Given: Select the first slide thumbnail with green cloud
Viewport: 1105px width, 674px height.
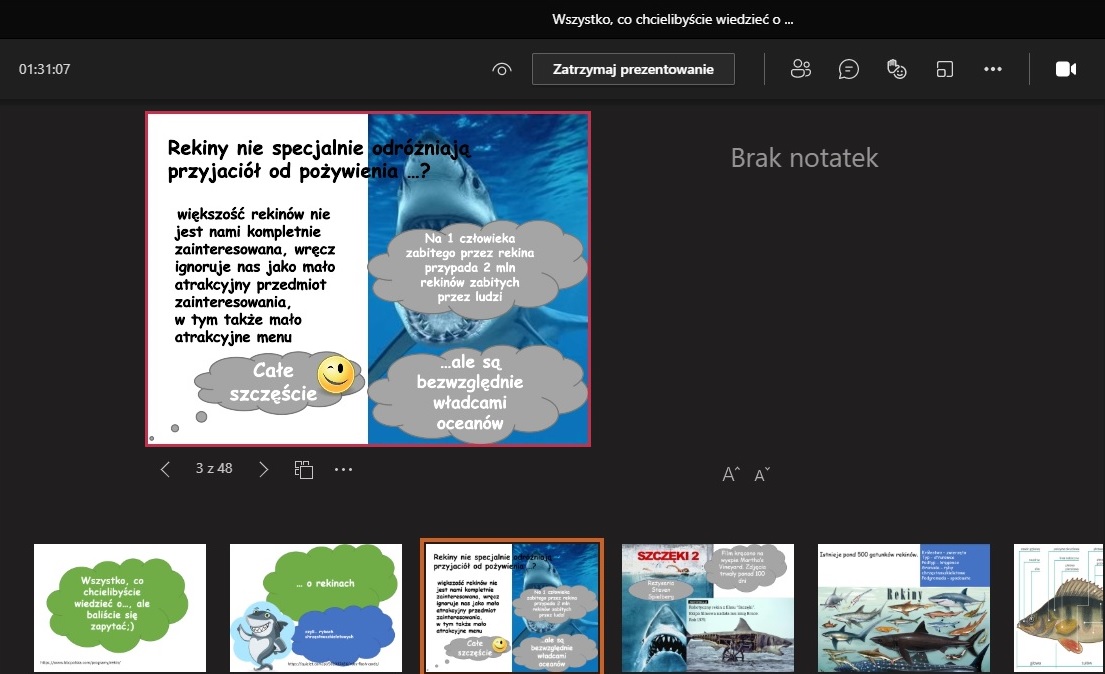Looking at the screenshot, I should click(x=120, y=607).
